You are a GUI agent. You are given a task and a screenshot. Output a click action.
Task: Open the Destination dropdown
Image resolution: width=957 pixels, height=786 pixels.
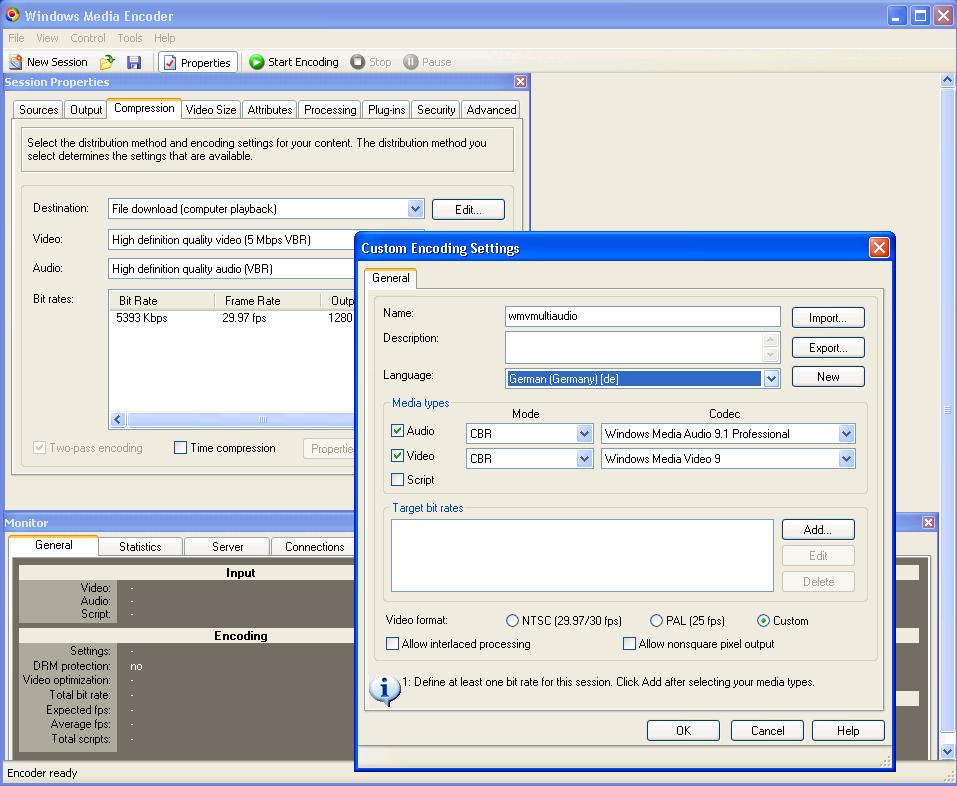(415, 209)
